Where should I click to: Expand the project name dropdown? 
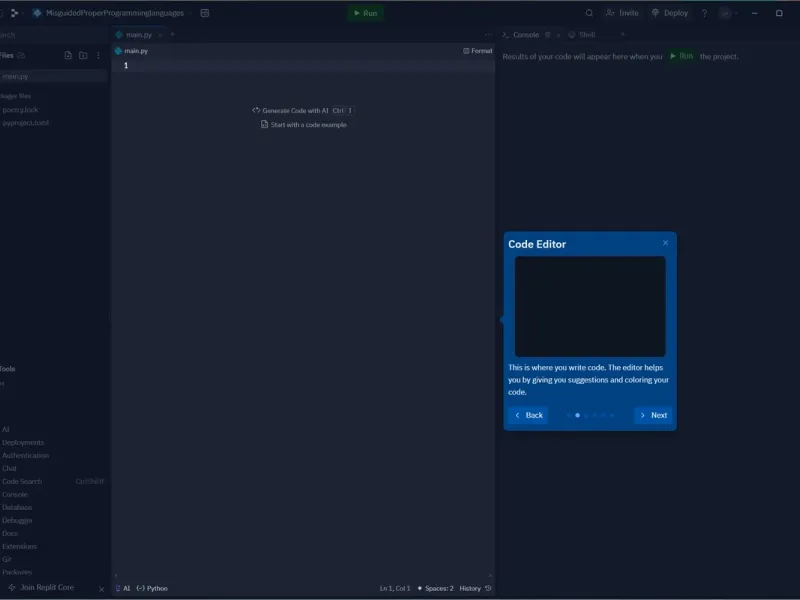(x=189, y=13)
